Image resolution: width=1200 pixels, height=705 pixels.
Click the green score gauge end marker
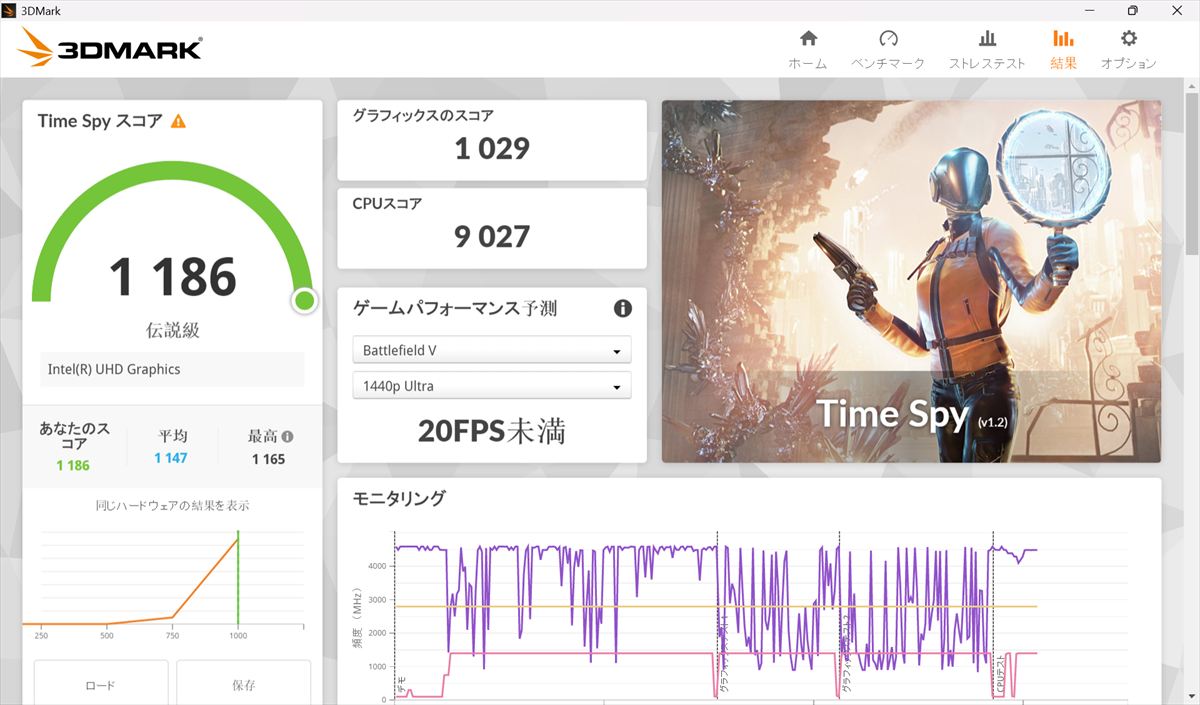pos(304,300)
